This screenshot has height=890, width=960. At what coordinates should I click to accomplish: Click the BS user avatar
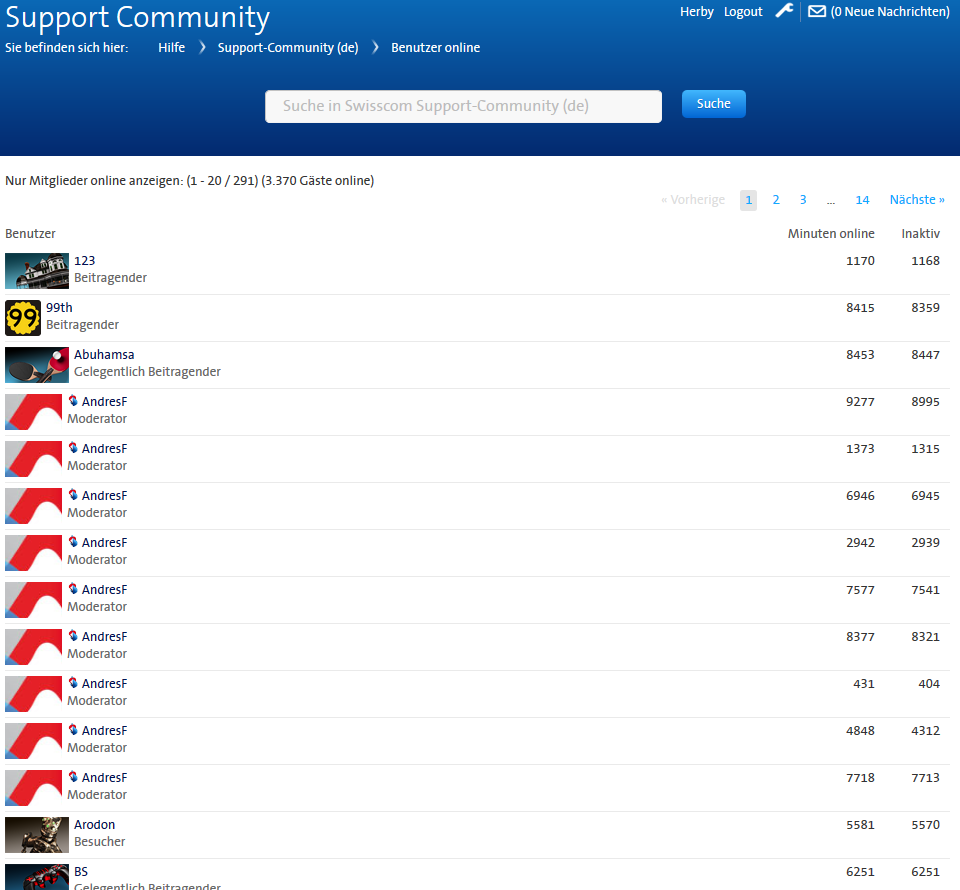pyautogui.click(x=37, y=876)
